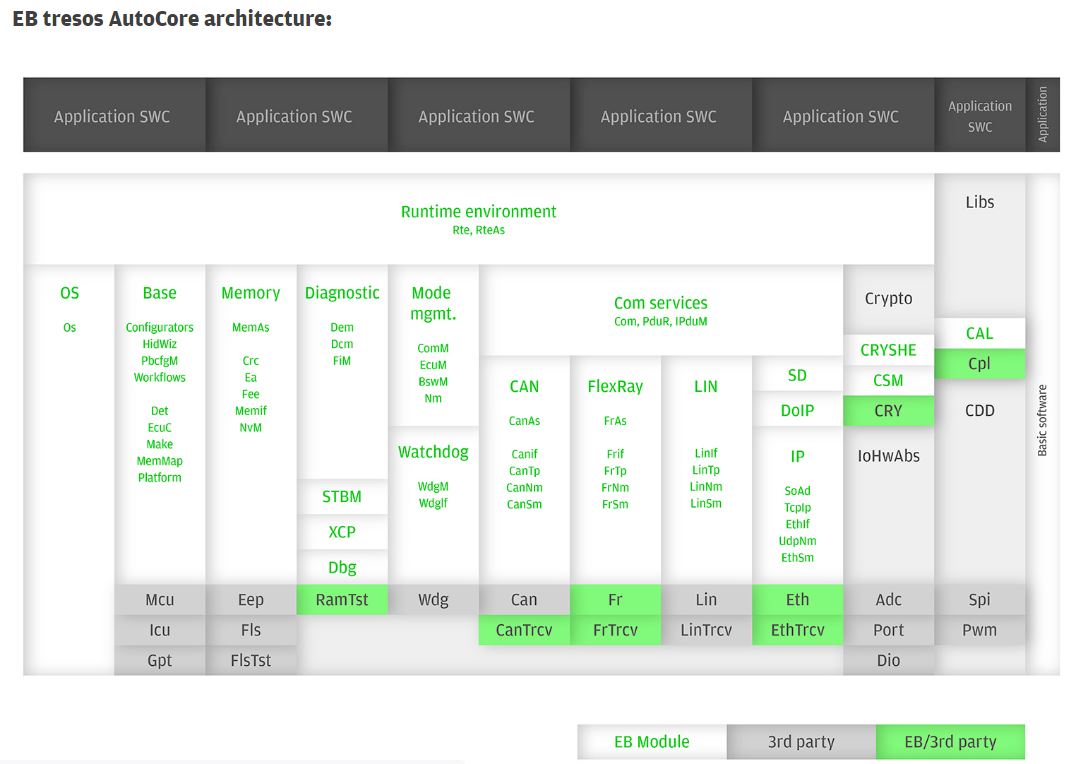1071x764 pixels.
Task: Click the EthTrcv module box
Action: click(x=797, y=629)
